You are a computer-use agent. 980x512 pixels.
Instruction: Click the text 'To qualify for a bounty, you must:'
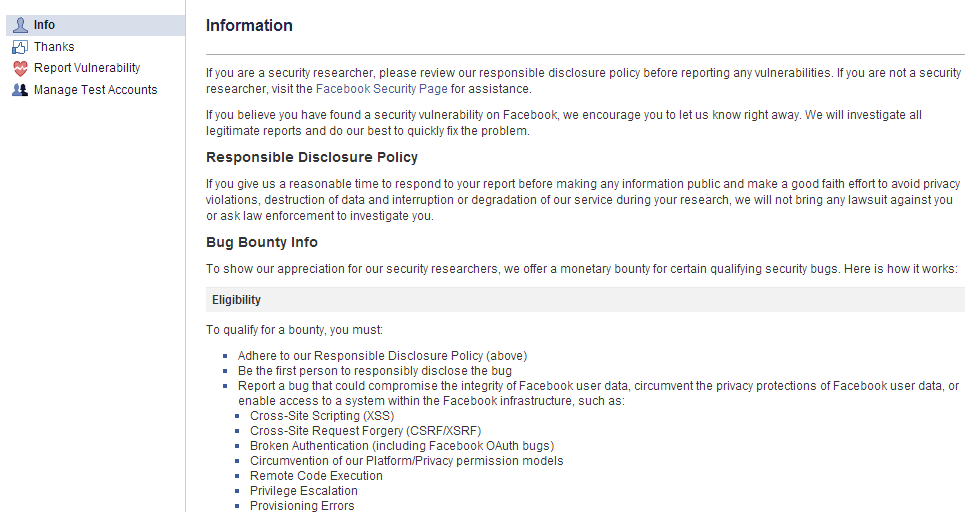[294, 330]
